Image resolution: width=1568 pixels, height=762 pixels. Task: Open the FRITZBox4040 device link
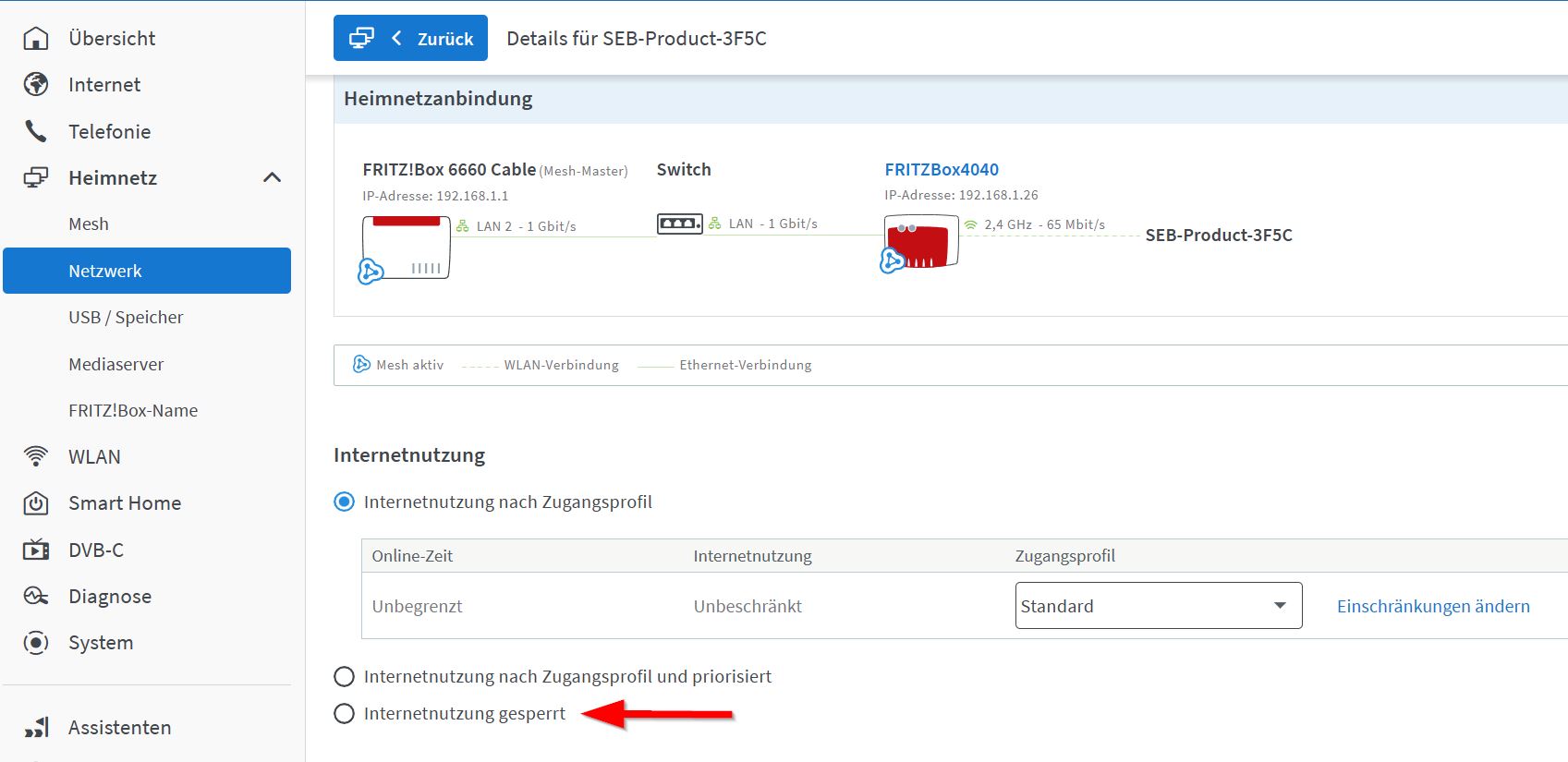[x=942, y=170]
